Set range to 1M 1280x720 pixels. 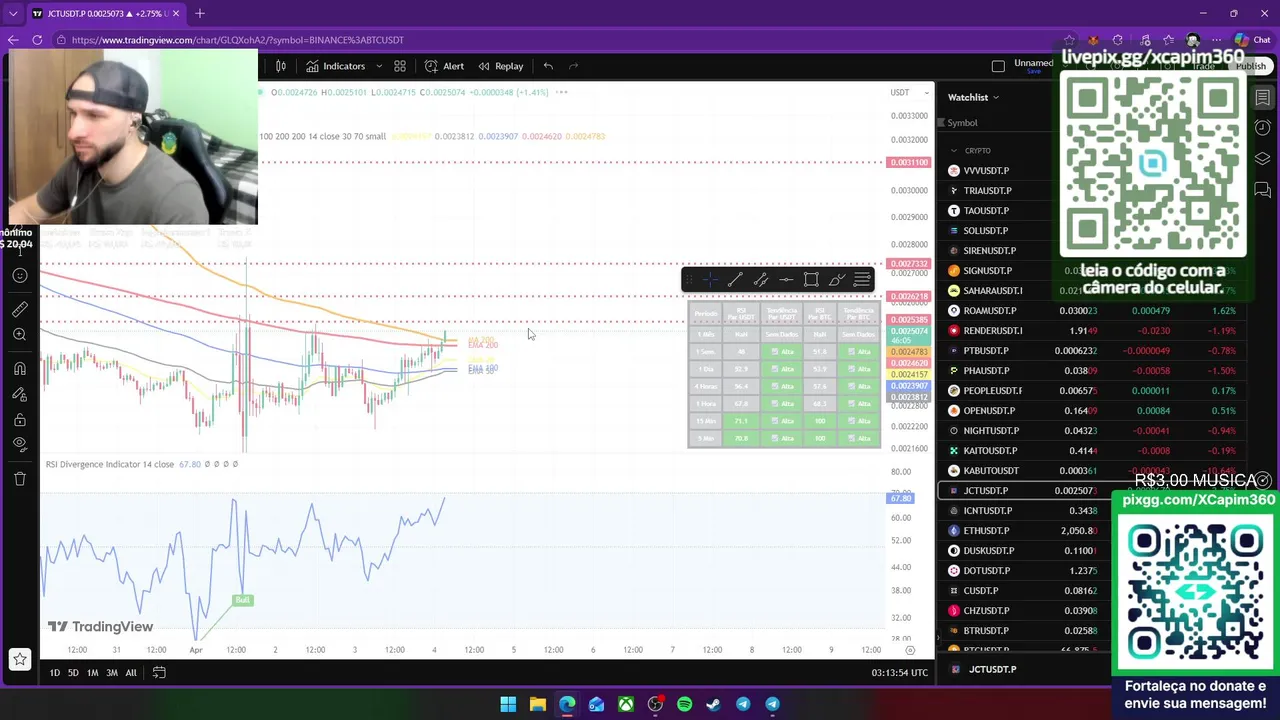[92, 673]
